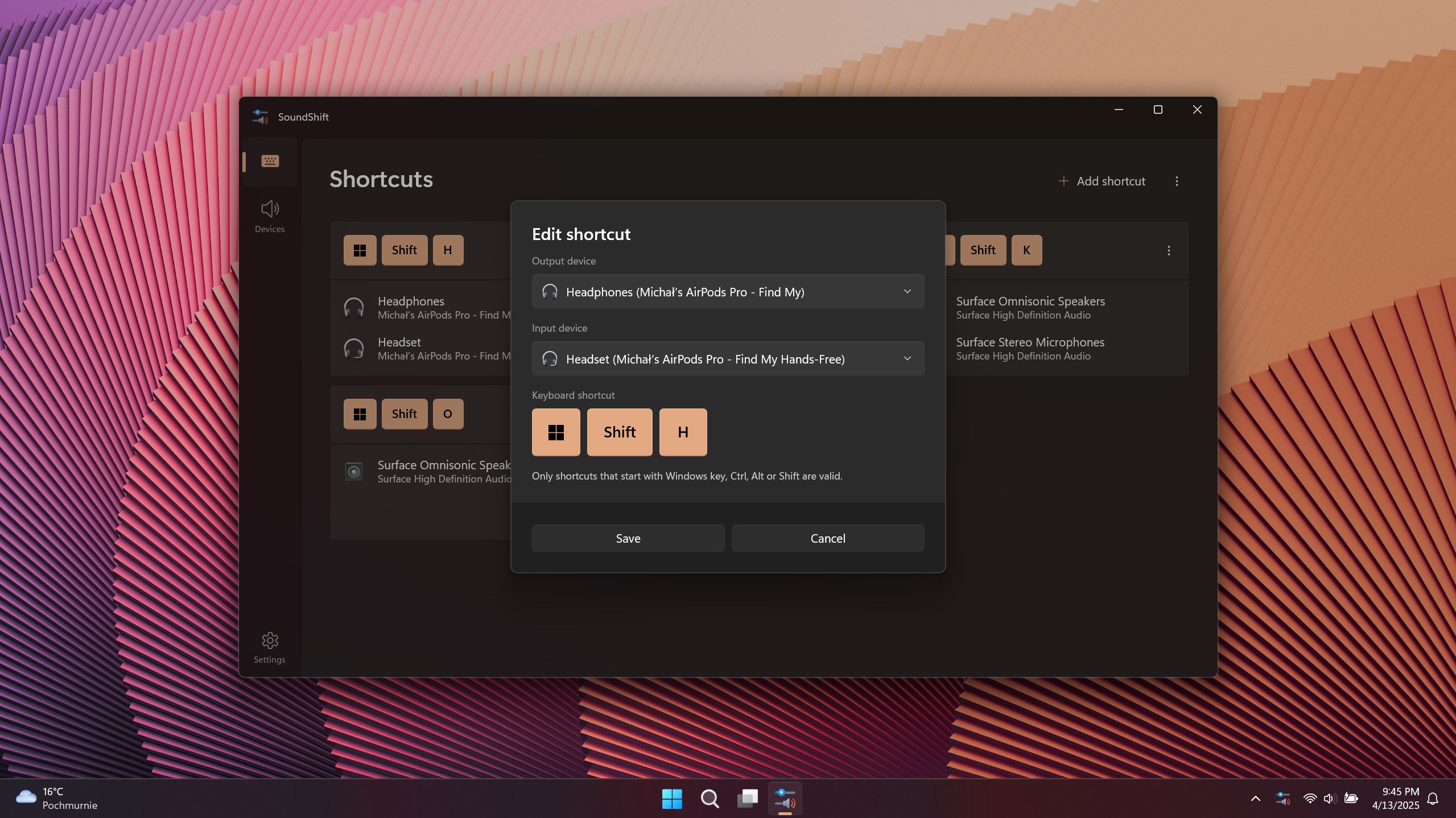Open the weather widget showing 16°C
1456x818 pixels.
coord(57,799)
